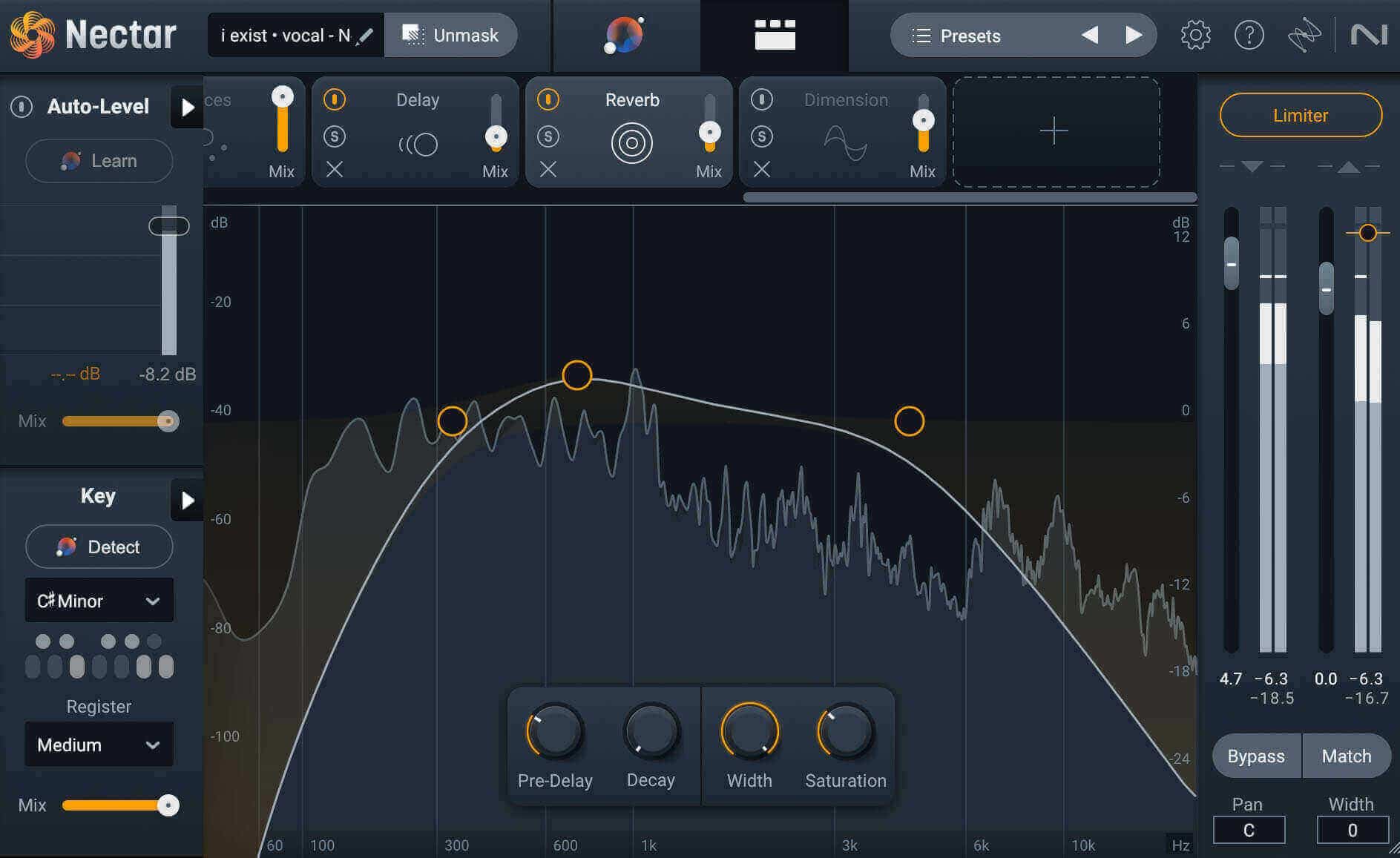Remove the Reverb module with X
The width and height of the screenshot is (1400, 858).
pos(548,170)
